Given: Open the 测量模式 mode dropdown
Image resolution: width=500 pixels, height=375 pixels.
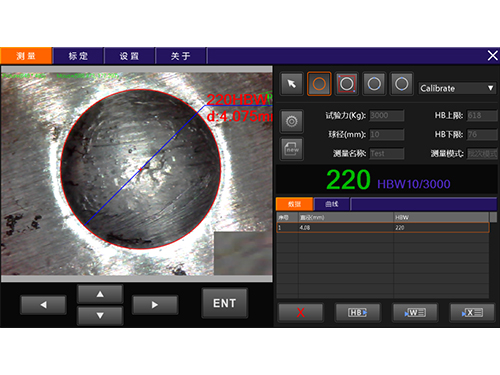Looking at the screenshot, I should click(482, 153).
